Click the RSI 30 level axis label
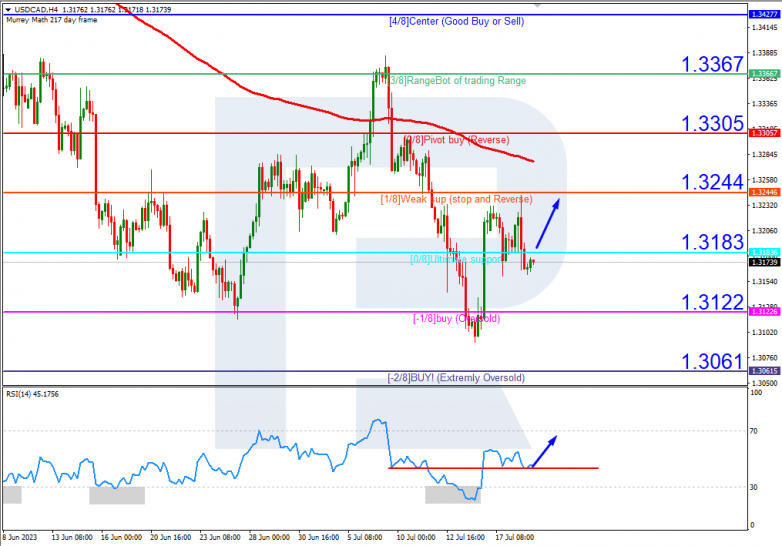The width and height of the screenshot is (782, 546). 754,487
